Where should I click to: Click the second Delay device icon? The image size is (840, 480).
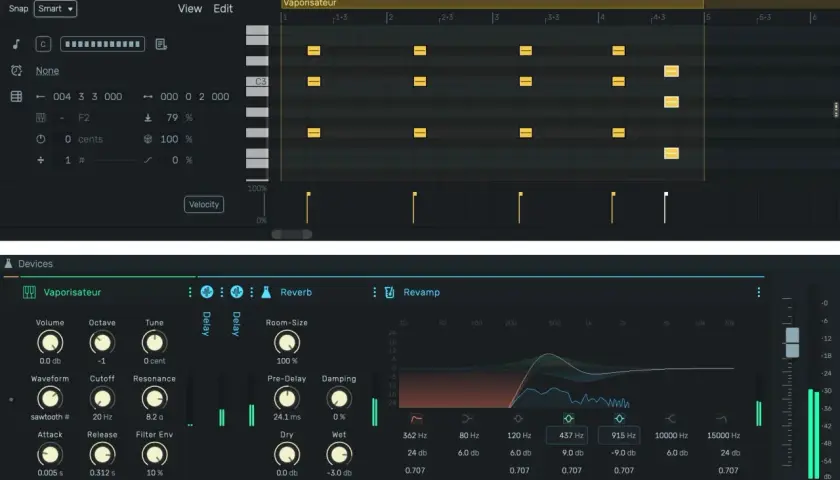pos(237,292)
